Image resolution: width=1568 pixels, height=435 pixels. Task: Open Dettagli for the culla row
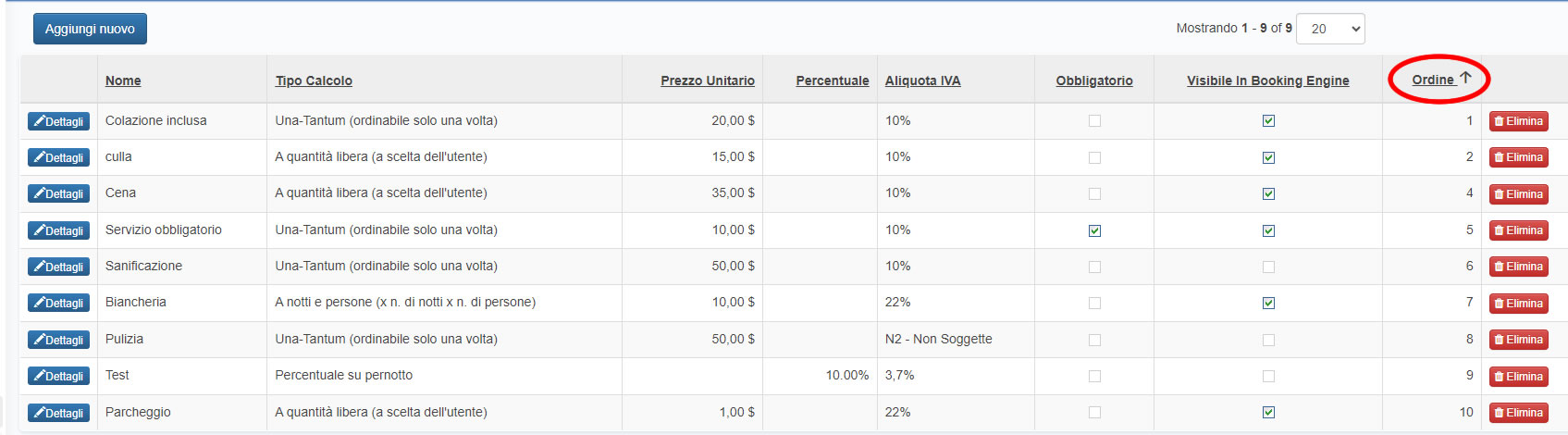pos(58,157)
